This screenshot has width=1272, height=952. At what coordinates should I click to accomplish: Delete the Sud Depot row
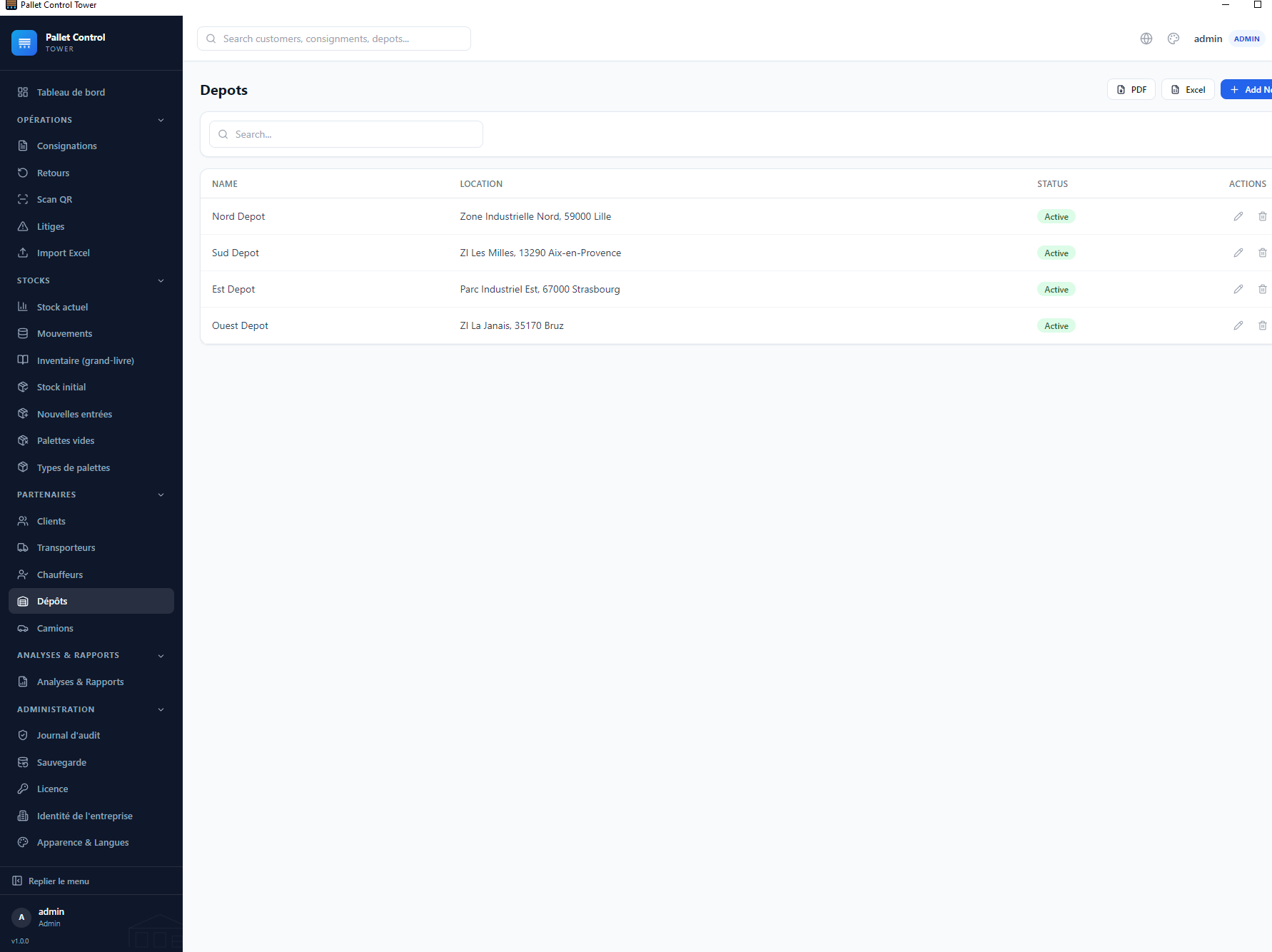pyautogui.click(x=1263, y=253)
